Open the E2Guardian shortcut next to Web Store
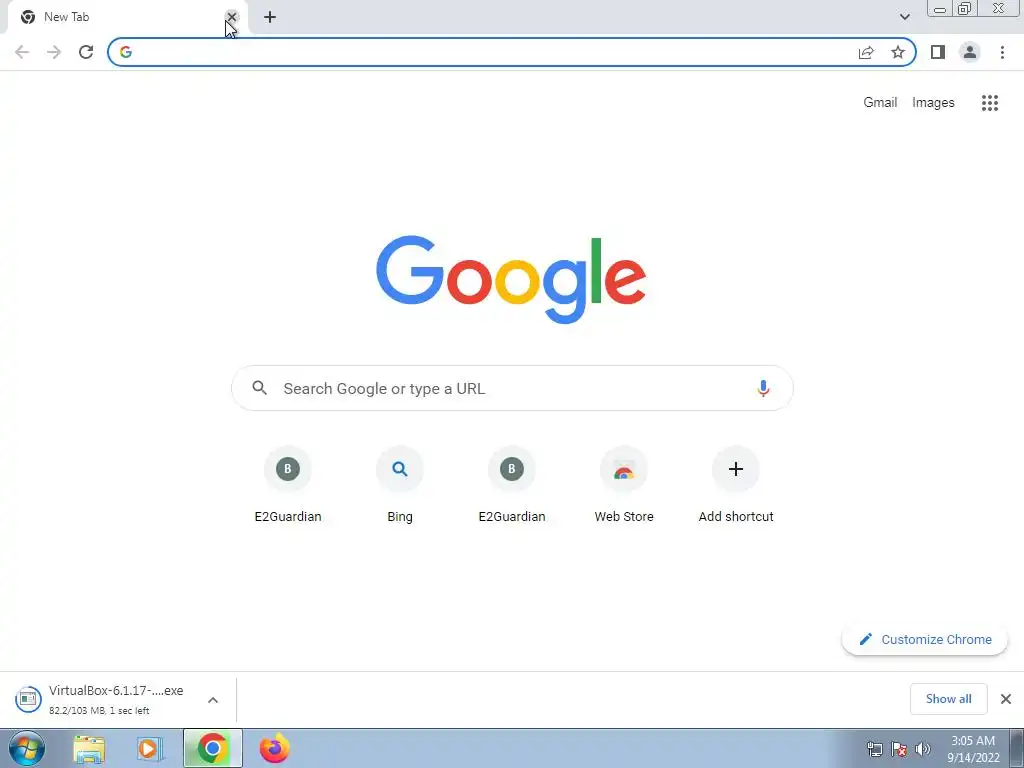The height and width of the screenshot is (768, 1024). tap(512, 486)
